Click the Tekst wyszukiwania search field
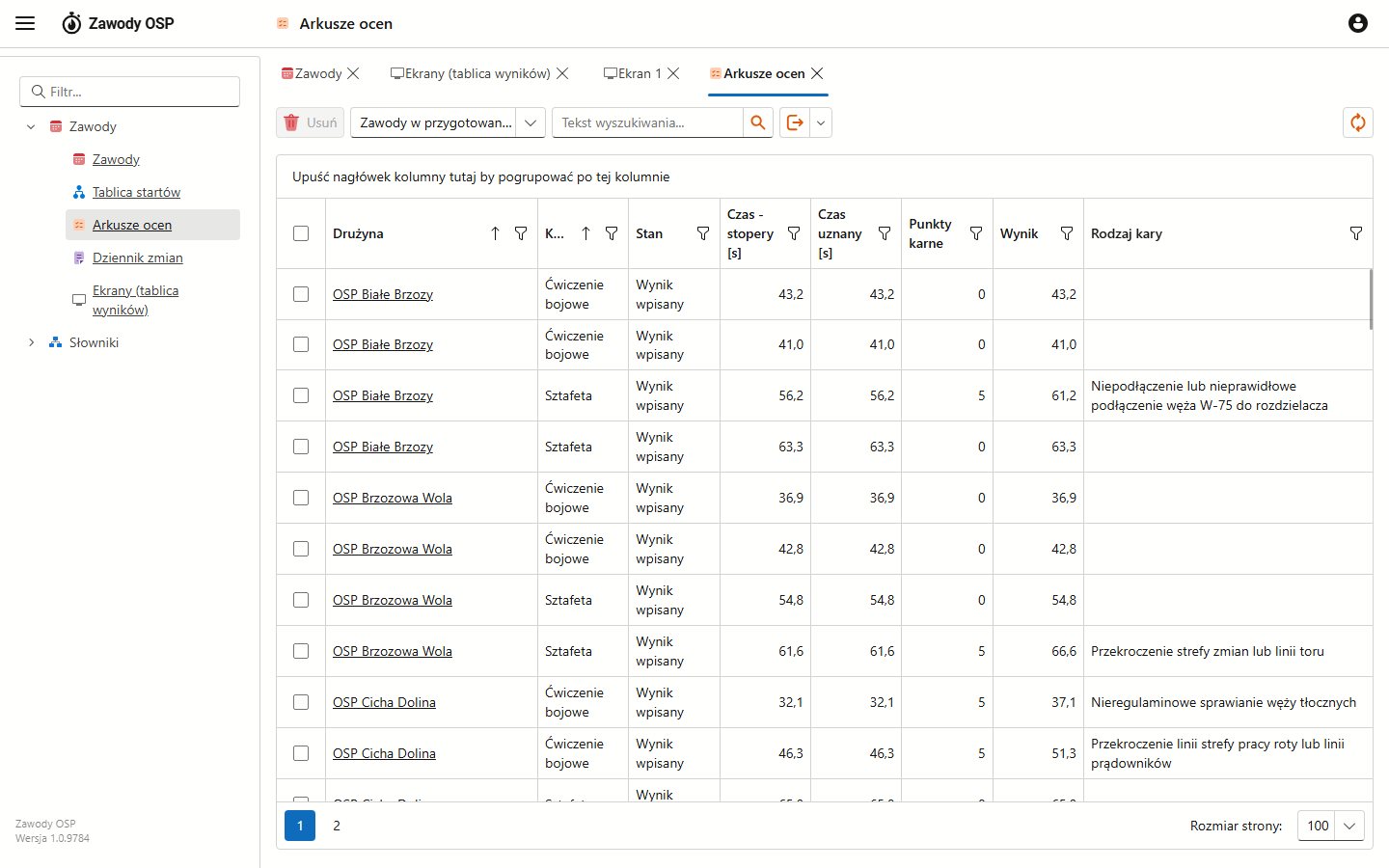 point(647,122)
